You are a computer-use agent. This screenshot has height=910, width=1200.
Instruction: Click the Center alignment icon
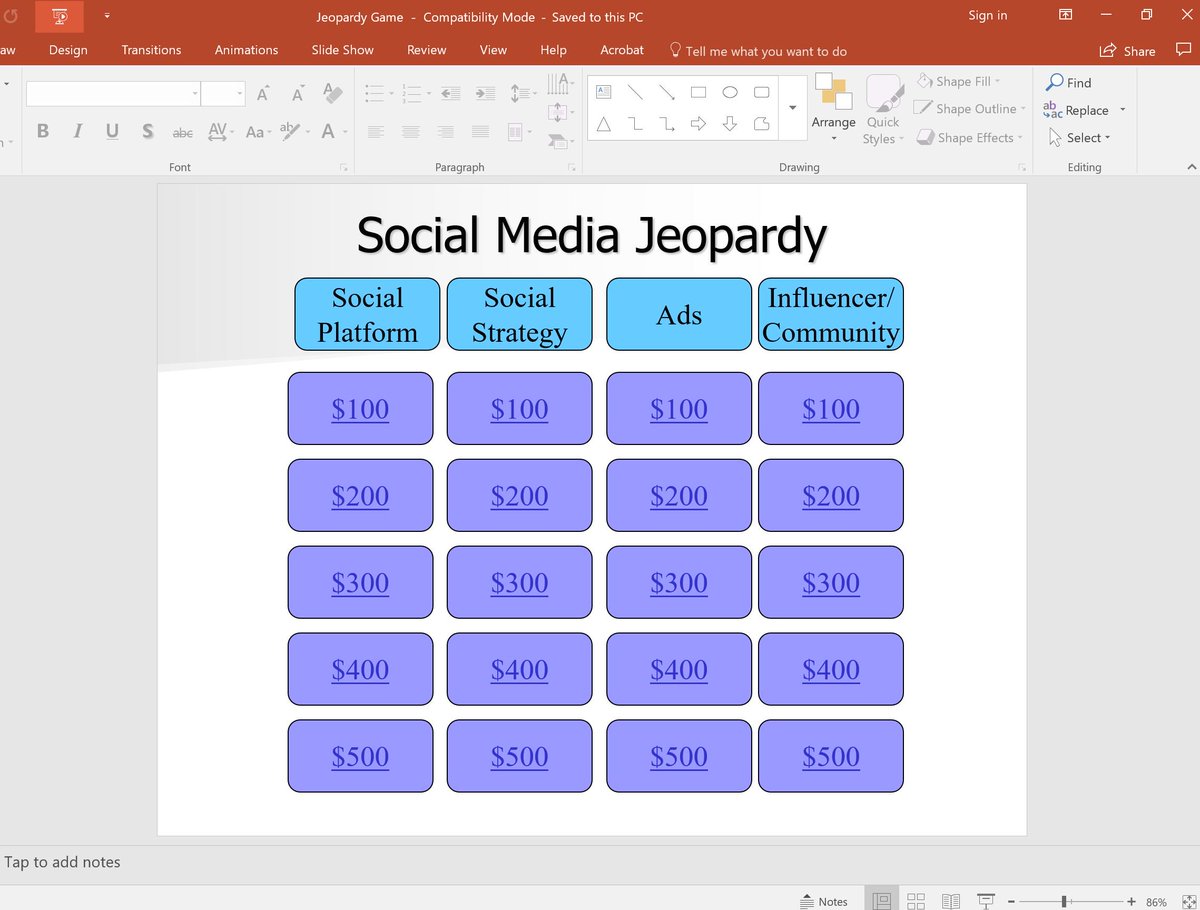[411, 132]
